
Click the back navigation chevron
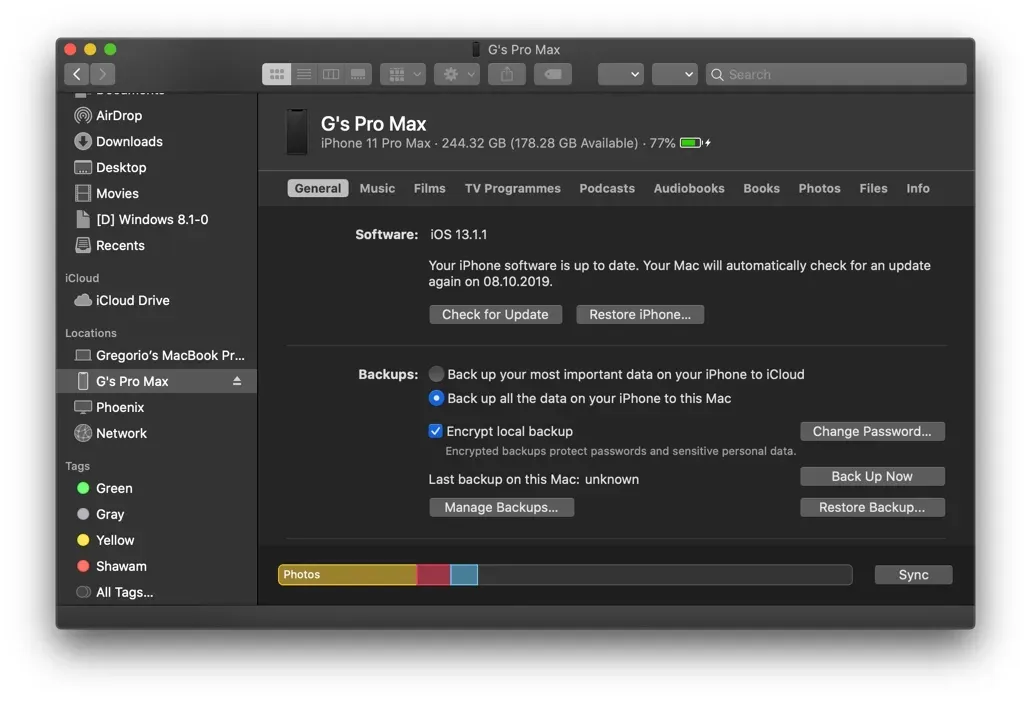77,73
